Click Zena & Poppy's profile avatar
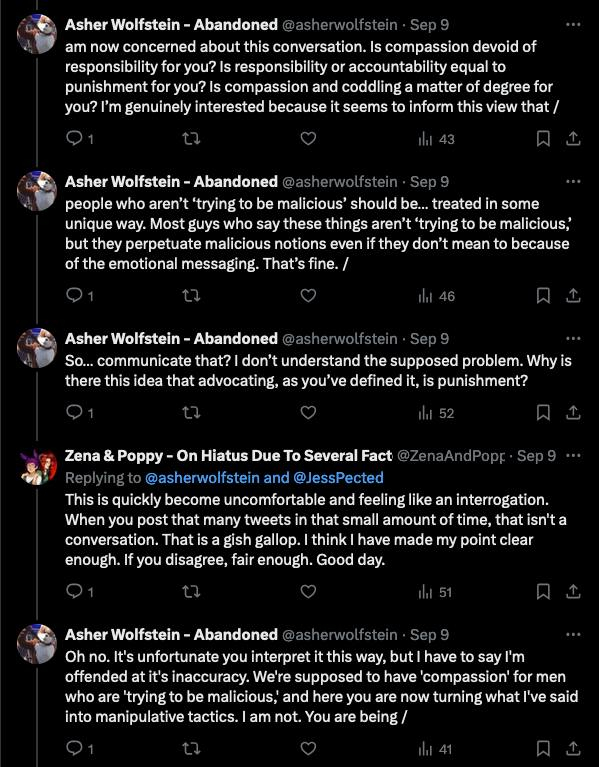This screenshot has width=599, height=767. click(37, 467)
